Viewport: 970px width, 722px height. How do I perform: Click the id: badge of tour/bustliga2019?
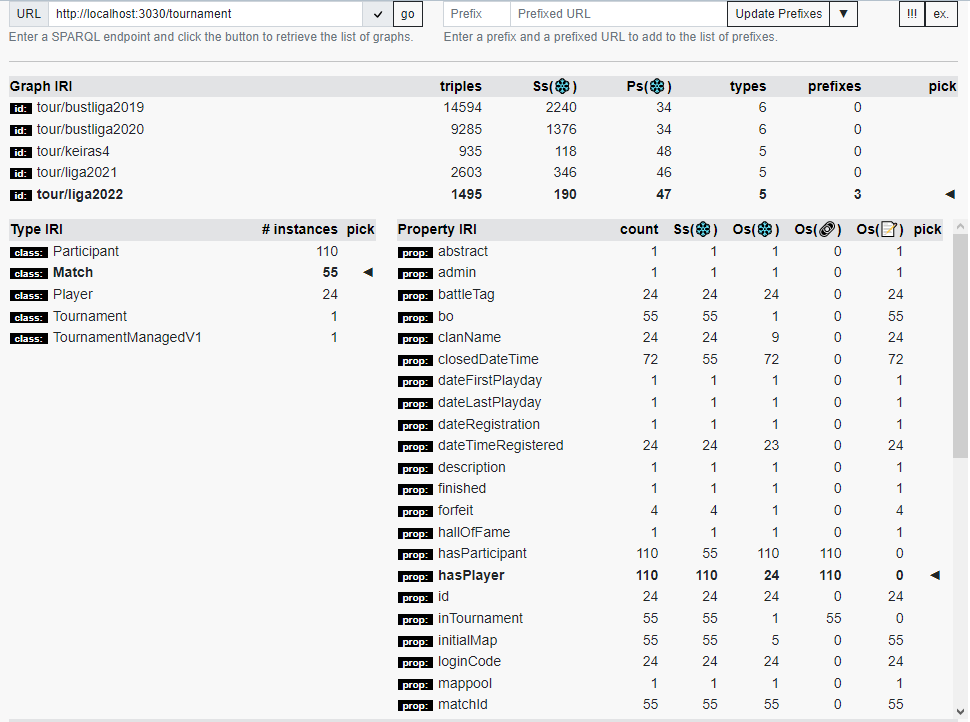click(20, 109)
